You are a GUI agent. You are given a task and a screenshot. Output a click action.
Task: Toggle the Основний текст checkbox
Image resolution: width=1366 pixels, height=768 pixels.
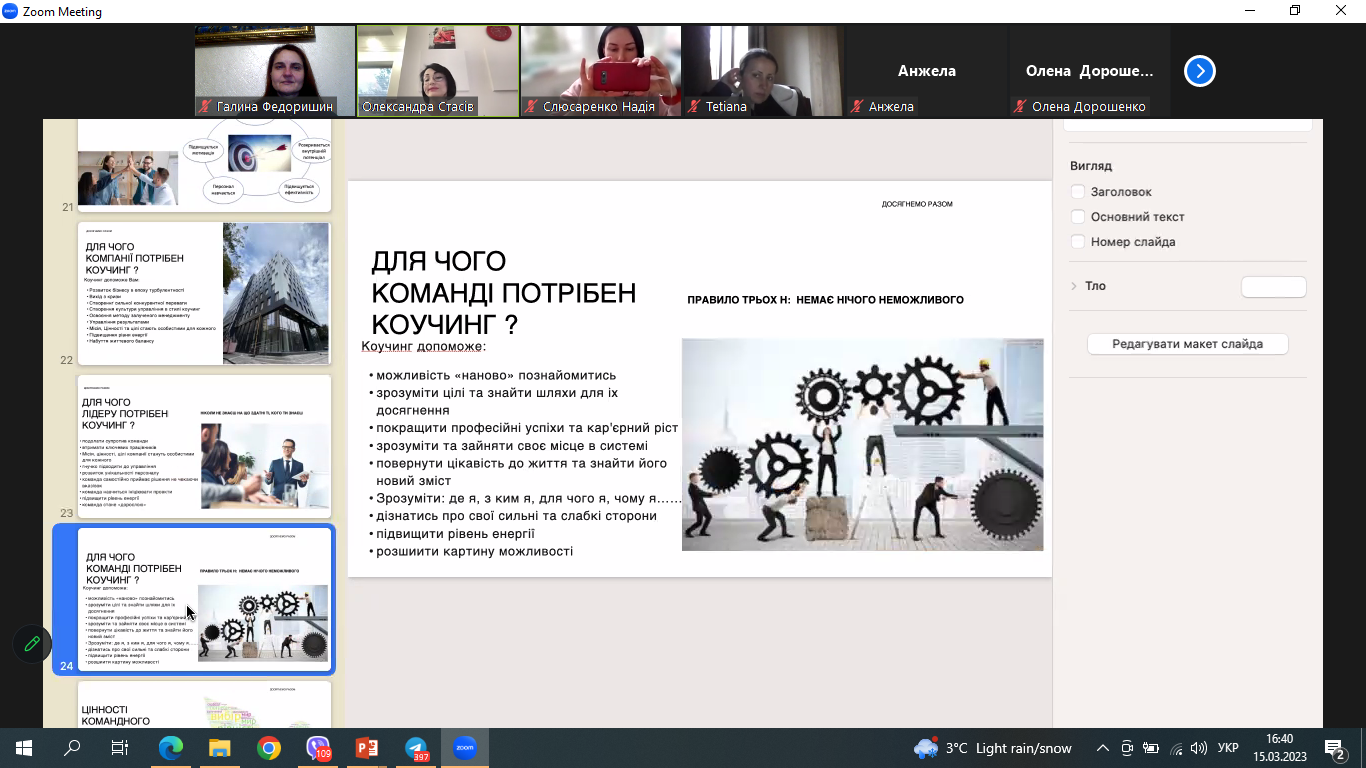[1078, 217]
